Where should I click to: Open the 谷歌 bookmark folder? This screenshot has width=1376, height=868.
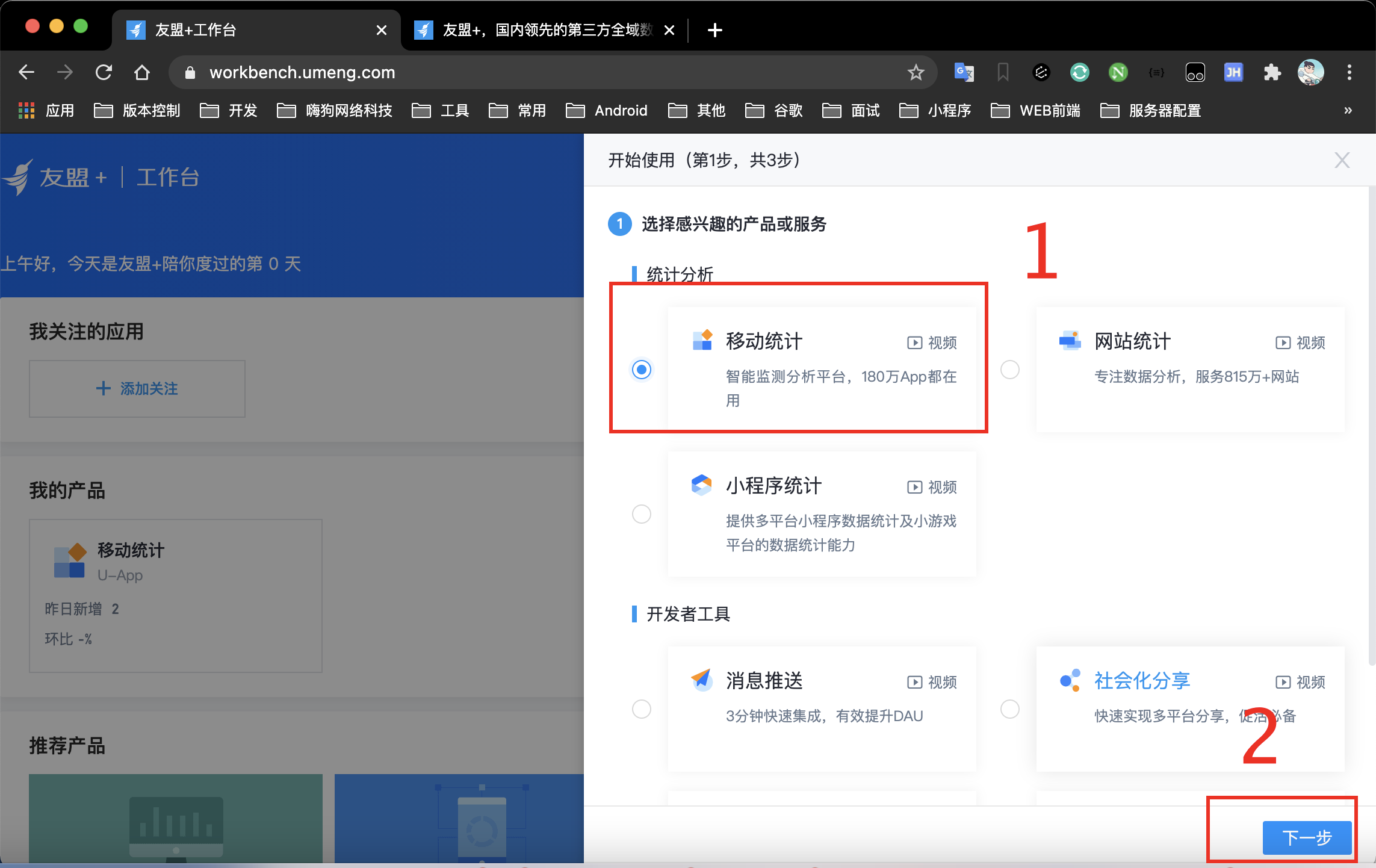[x=774, y=111]
